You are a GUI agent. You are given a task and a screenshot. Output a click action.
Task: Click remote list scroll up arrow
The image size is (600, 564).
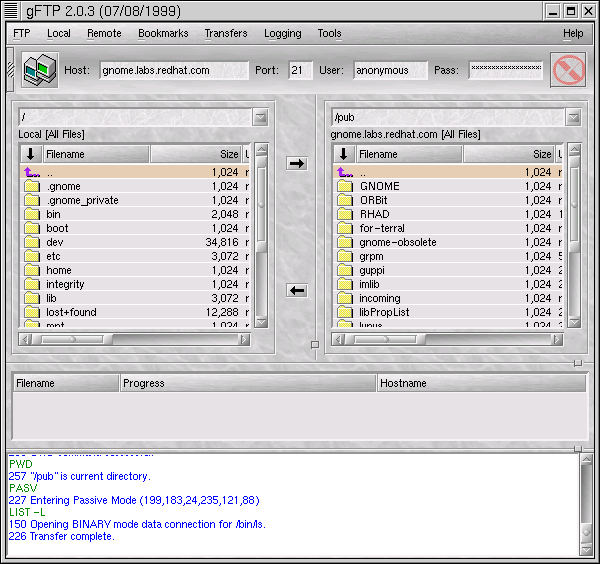click(x=574, y=150)
